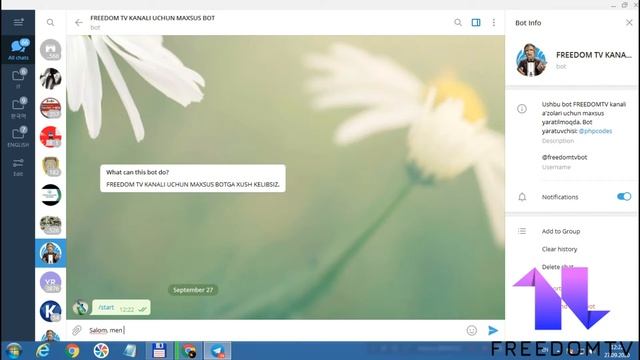Open the selected FREEDOM TV bot chat in list
The image size is (640, 360).
(50, 253)
